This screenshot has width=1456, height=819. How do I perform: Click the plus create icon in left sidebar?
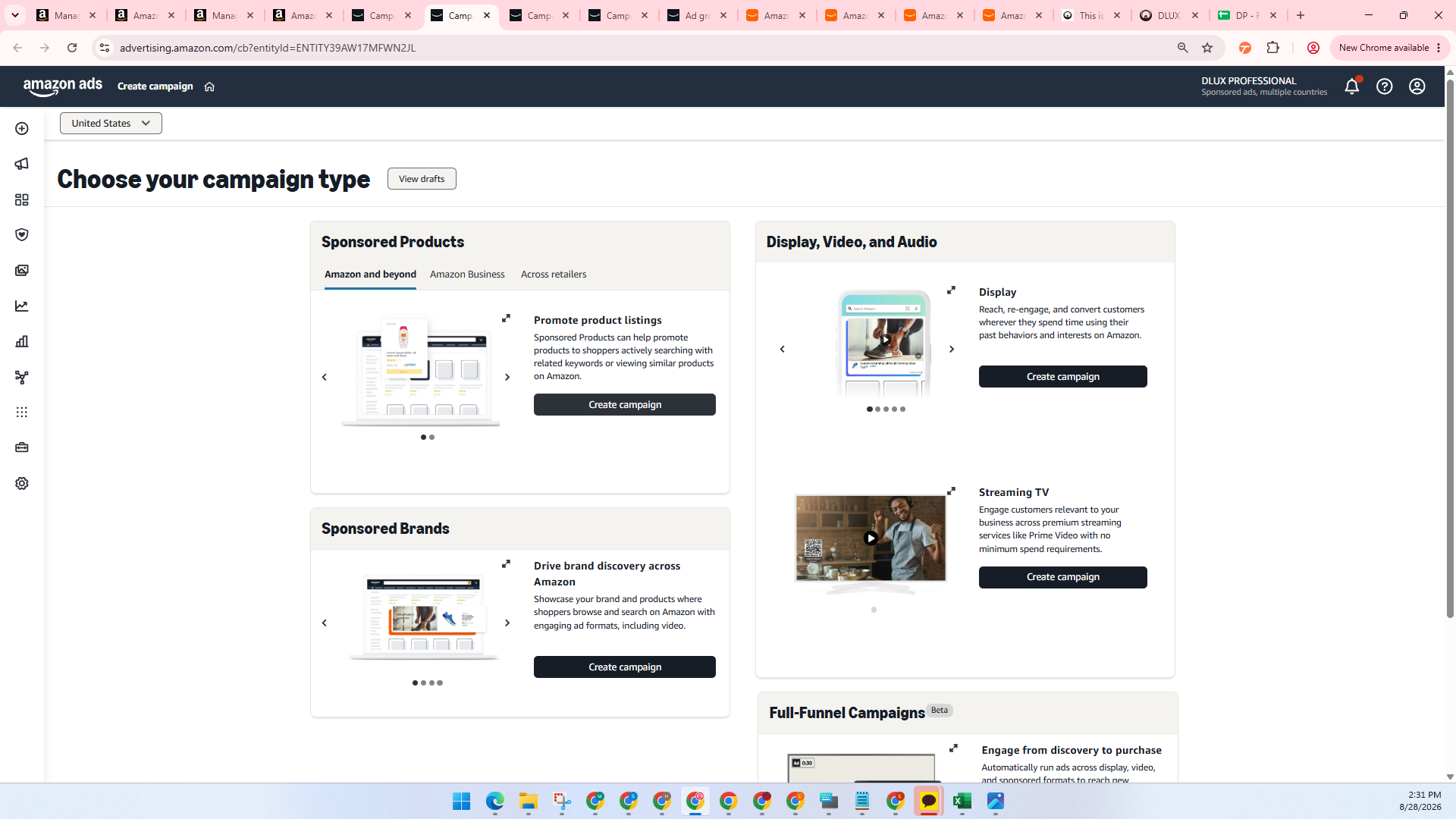[22, 129]
